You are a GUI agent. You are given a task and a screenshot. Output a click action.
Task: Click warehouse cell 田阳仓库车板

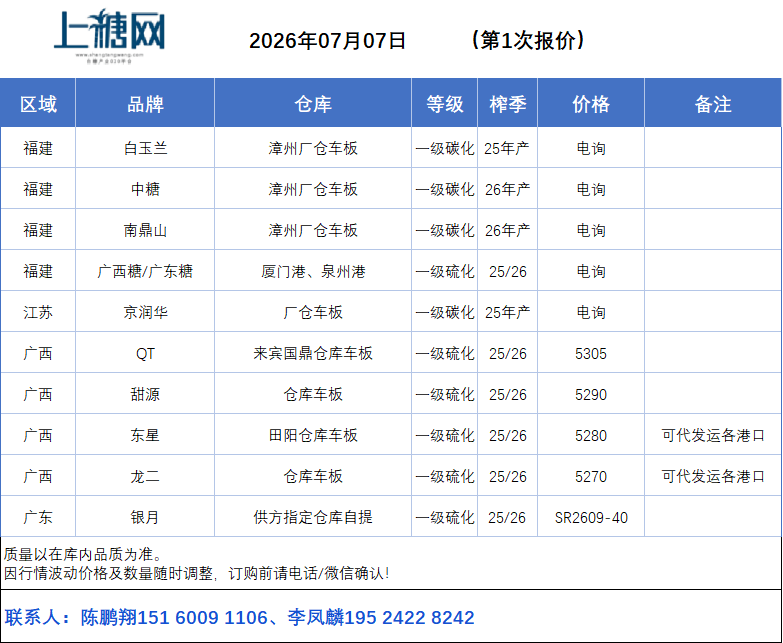[x=313, y=435]
